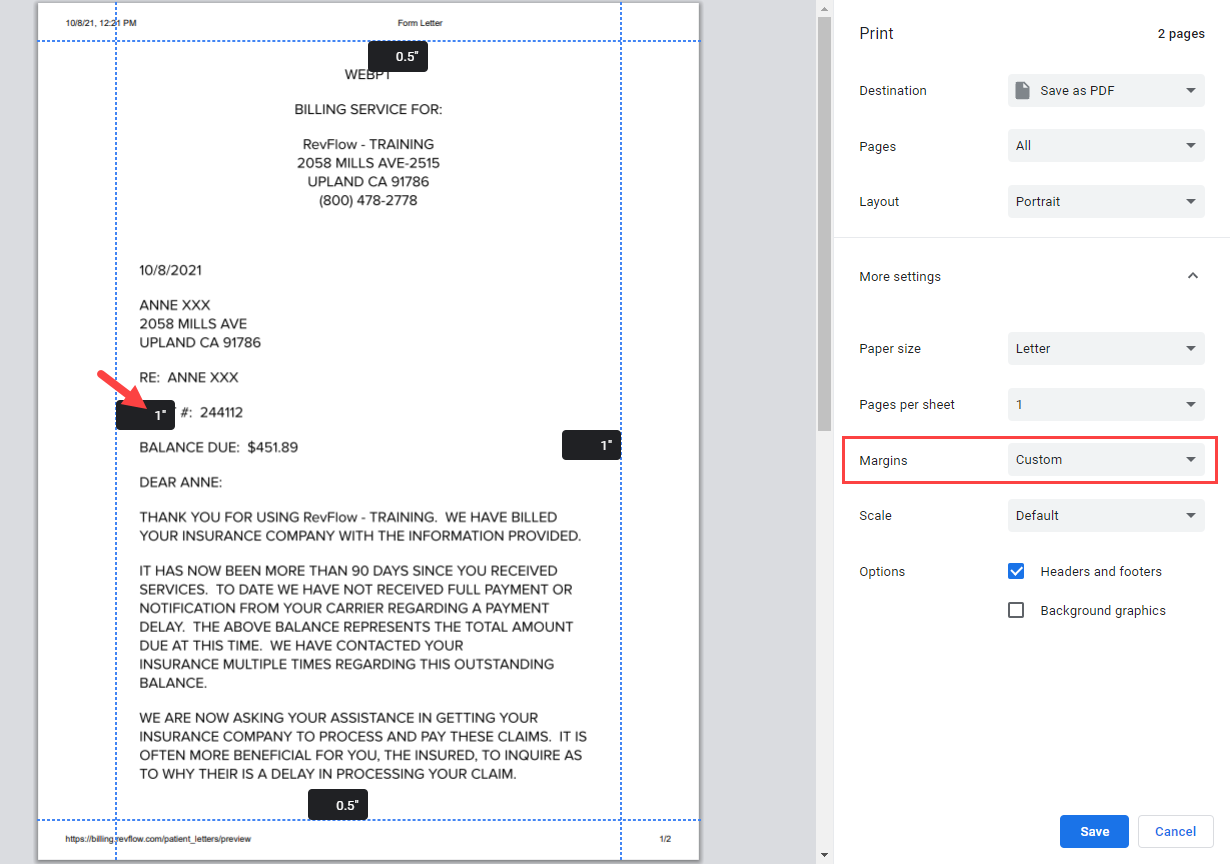
Task: Click the "BALANCE DUE: $451.89" line
Action: (219, 447)
